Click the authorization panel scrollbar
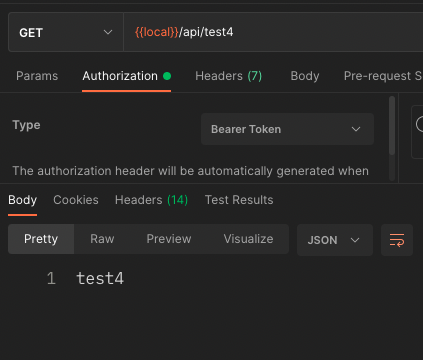The image size is (423, 360). 392,126
